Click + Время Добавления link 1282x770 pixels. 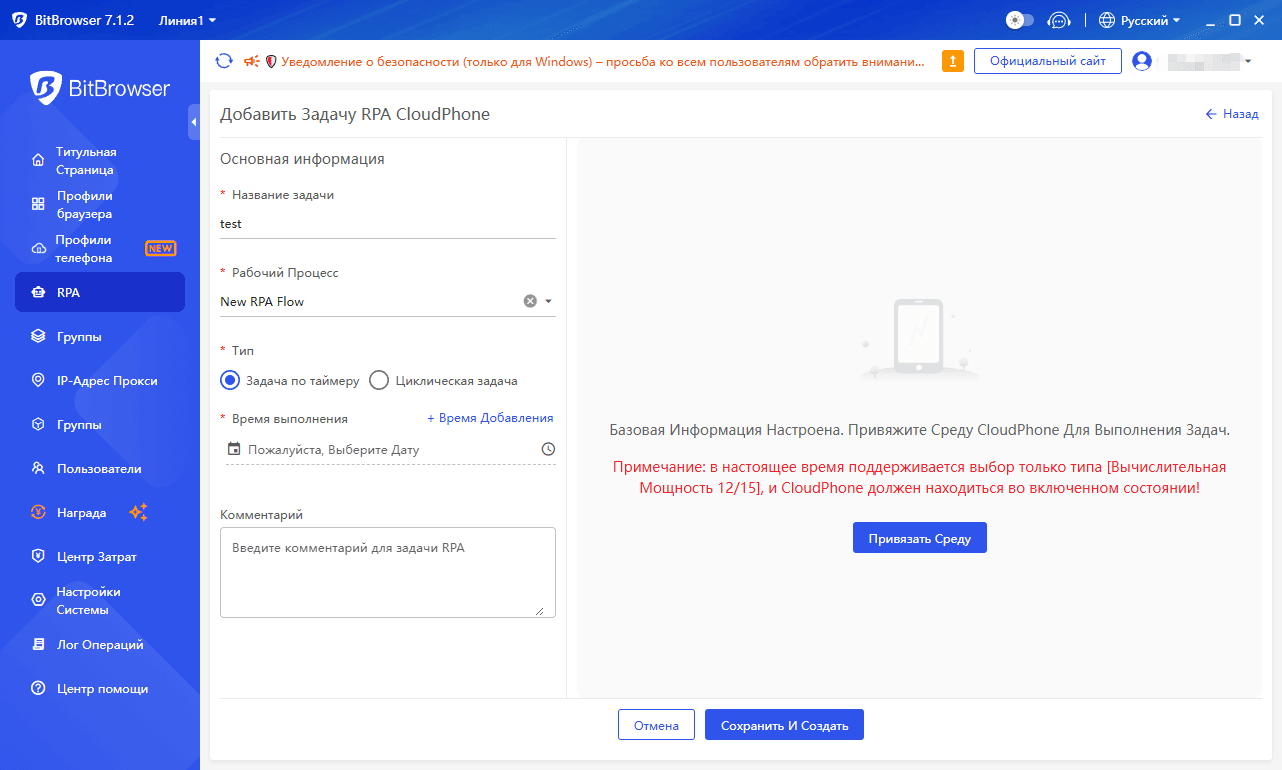[490, 418]
